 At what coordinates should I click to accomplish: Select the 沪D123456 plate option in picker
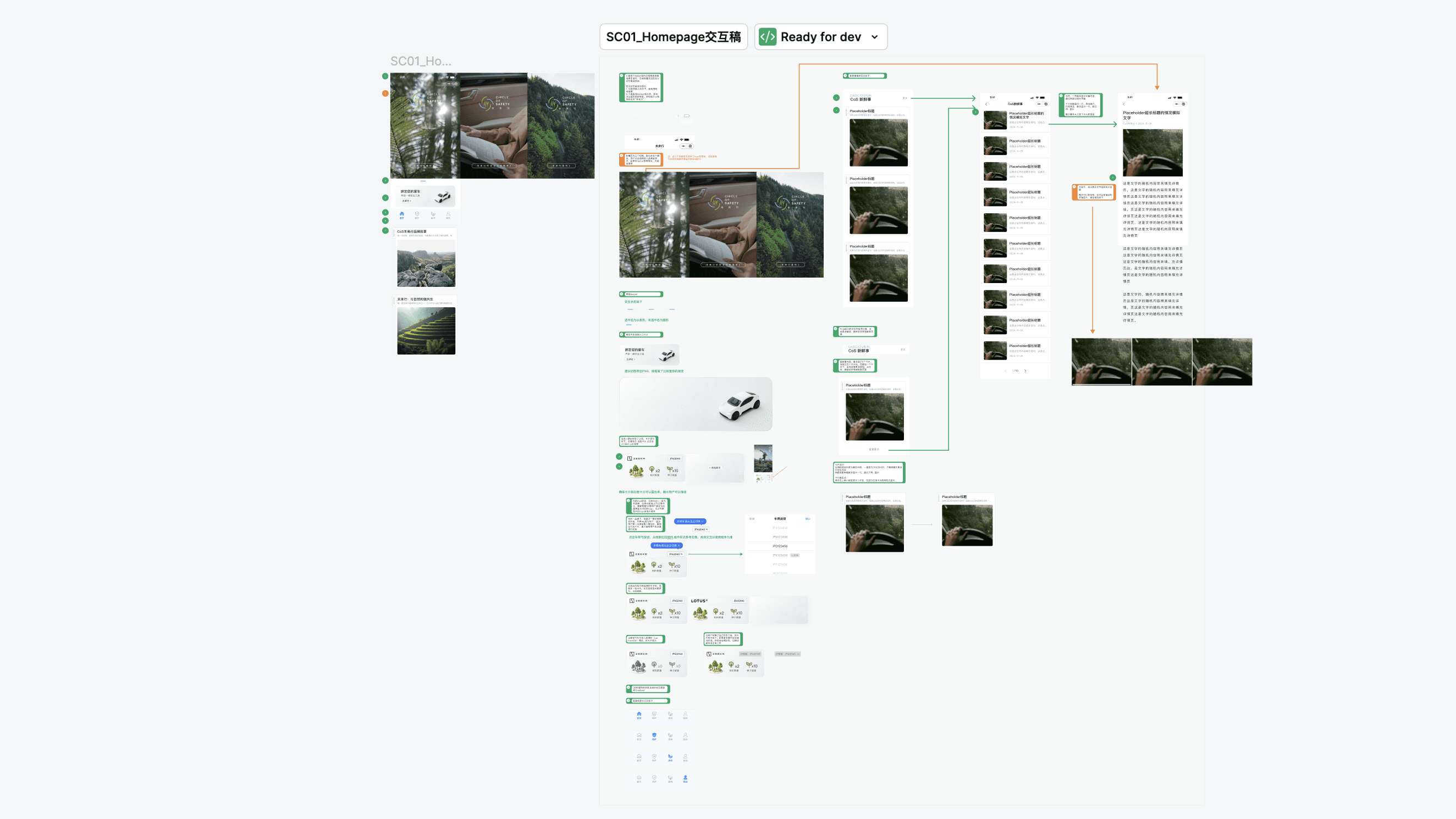[x=780, y=546]
